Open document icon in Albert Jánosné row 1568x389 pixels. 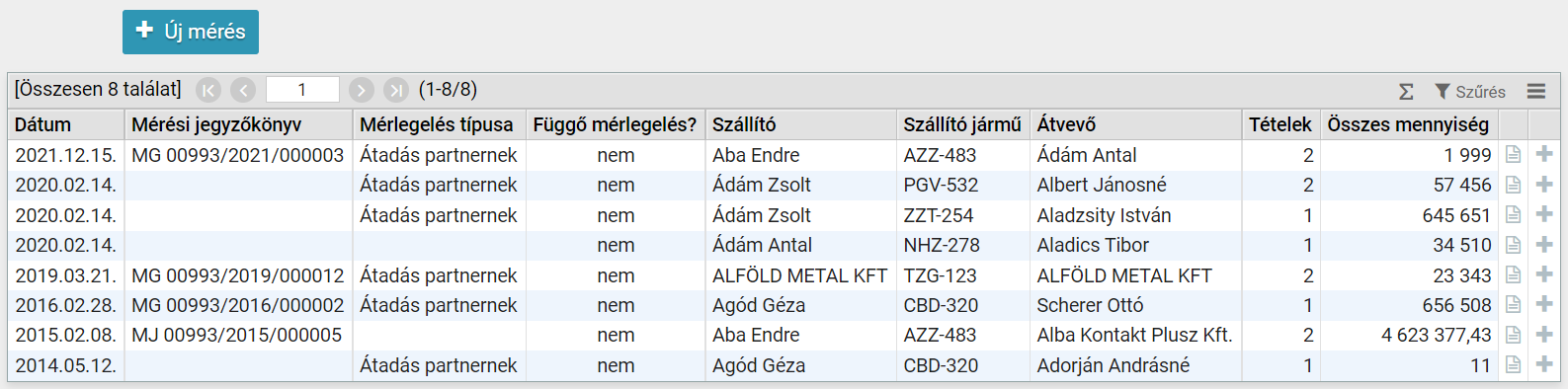click(x=1513, y=185)
